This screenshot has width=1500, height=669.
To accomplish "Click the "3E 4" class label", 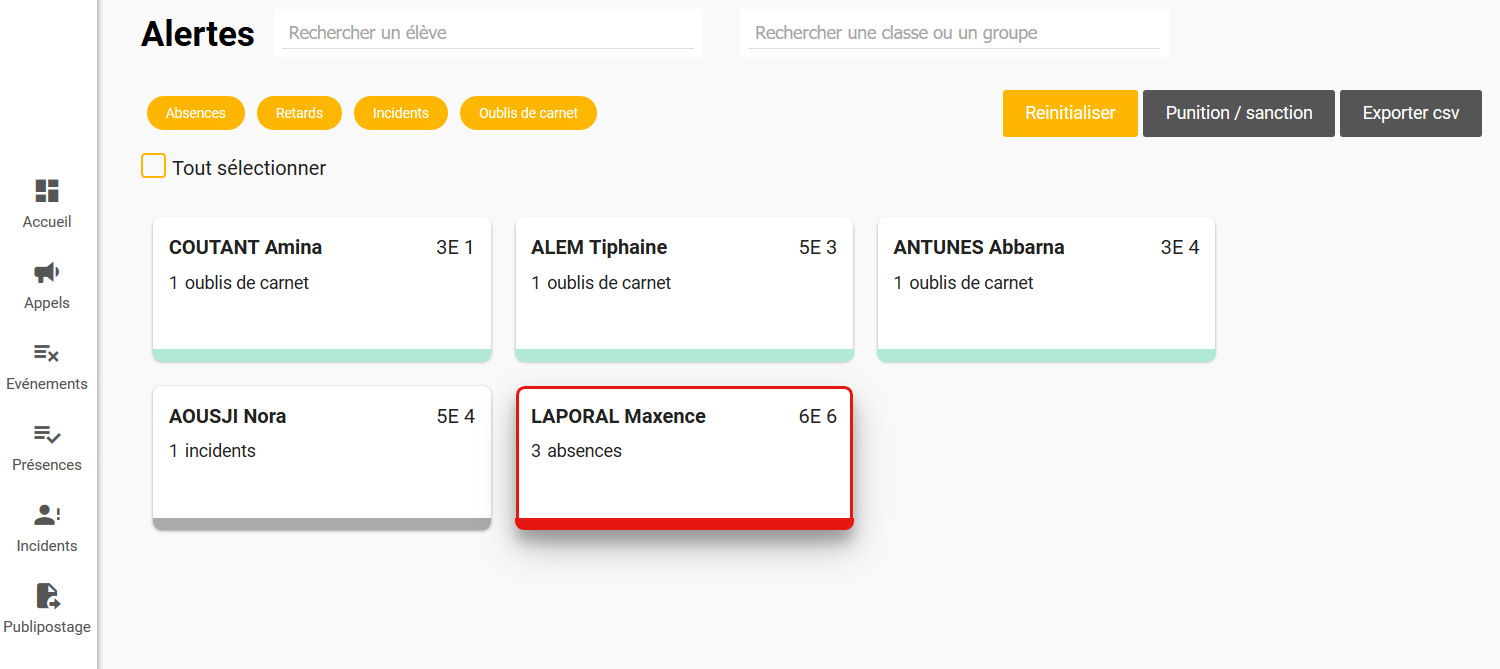I will (x=1180, y=248).
